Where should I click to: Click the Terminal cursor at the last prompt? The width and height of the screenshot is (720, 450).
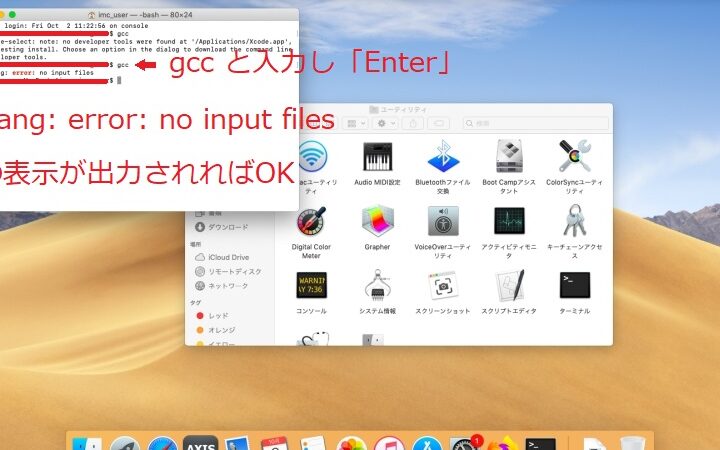click(119, 80)
